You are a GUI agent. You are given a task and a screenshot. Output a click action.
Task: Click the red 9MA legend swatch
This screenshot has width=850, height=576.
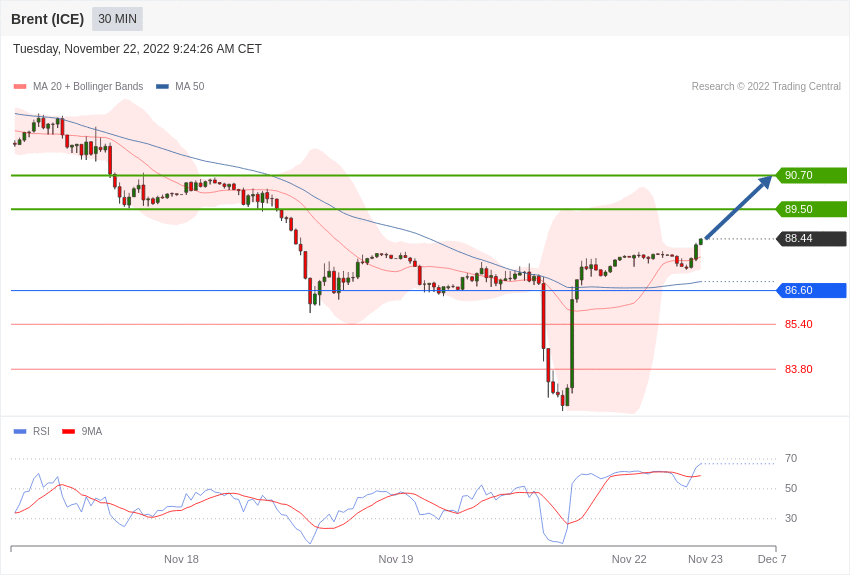point(69,432)
